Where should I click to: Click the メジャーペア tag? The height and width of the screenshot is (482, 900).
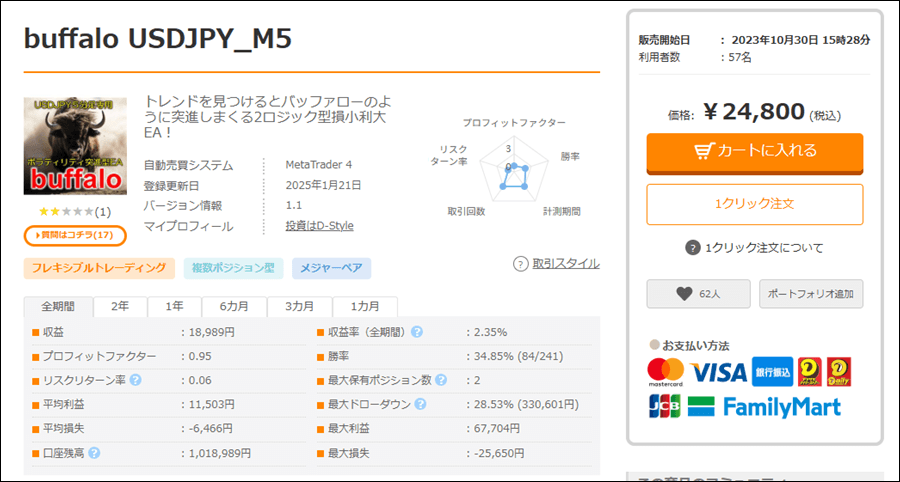332,268
